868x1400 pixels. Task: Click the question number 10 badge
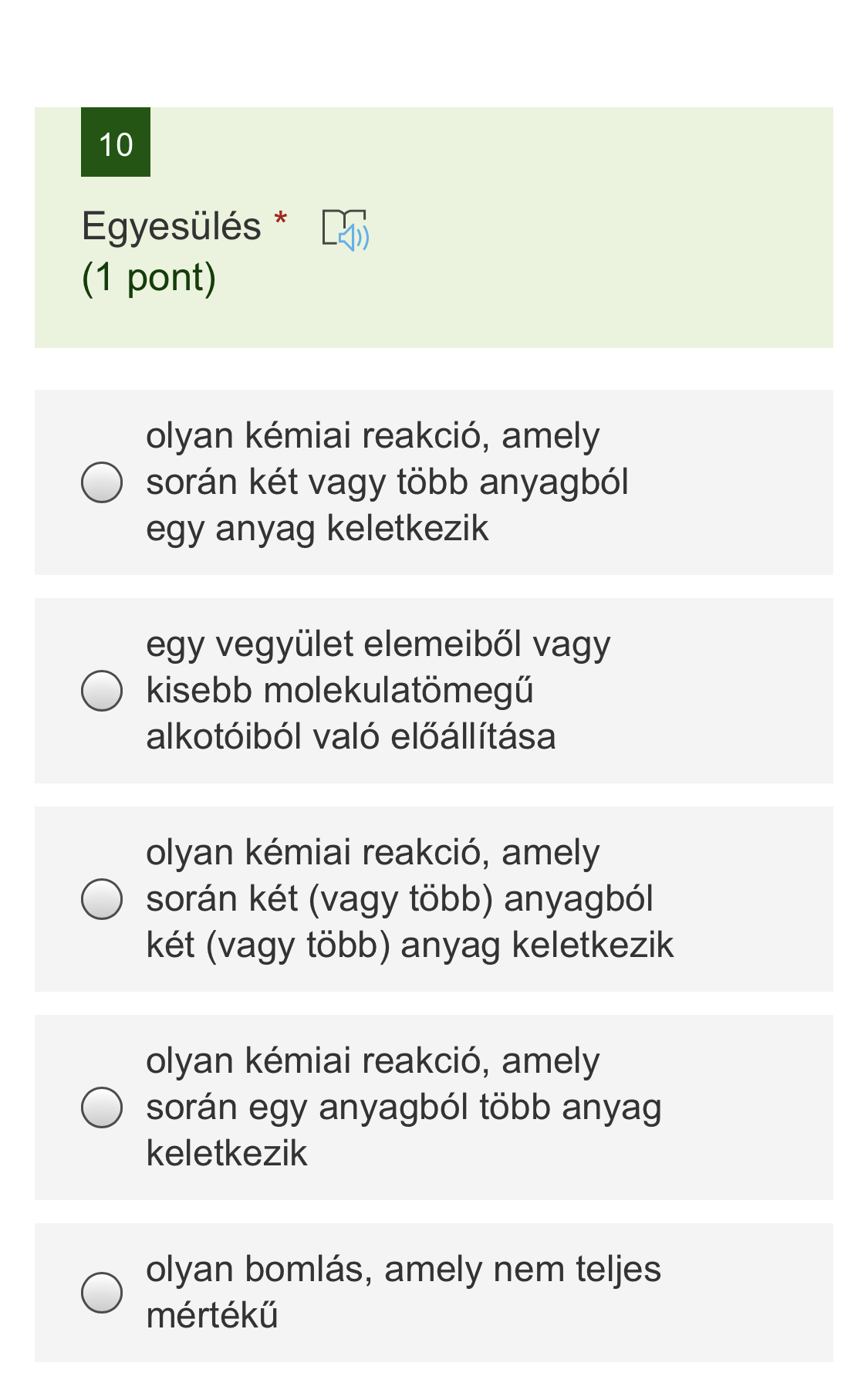tap(116, 143)
